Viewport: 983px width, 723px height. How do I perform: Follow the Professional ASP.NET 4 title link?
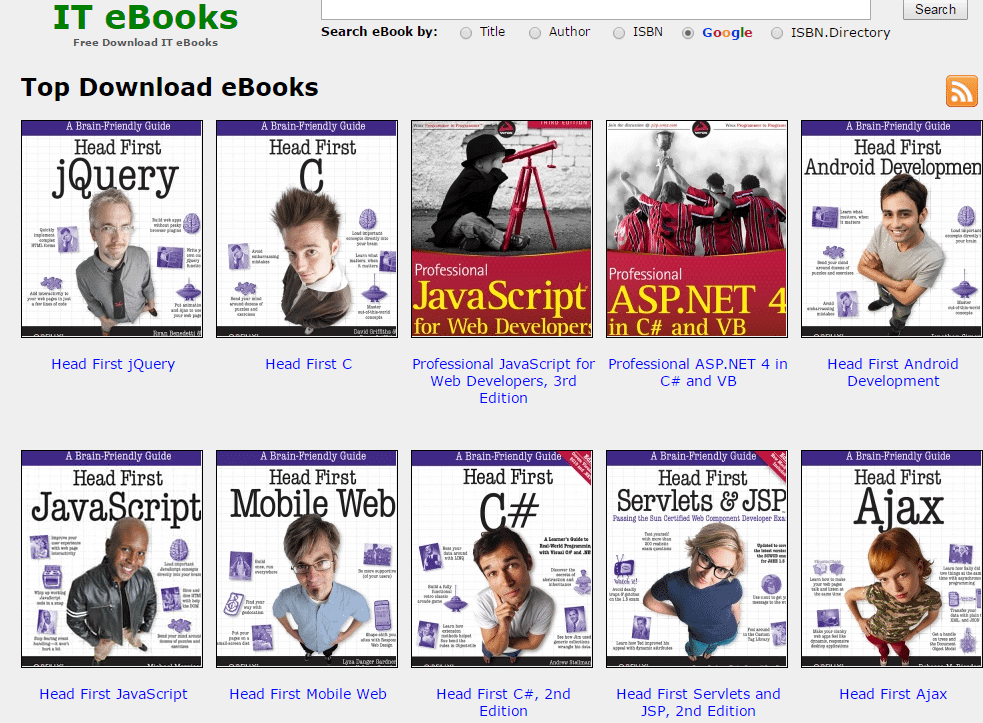pyautogui.click(x=698, y=372)
